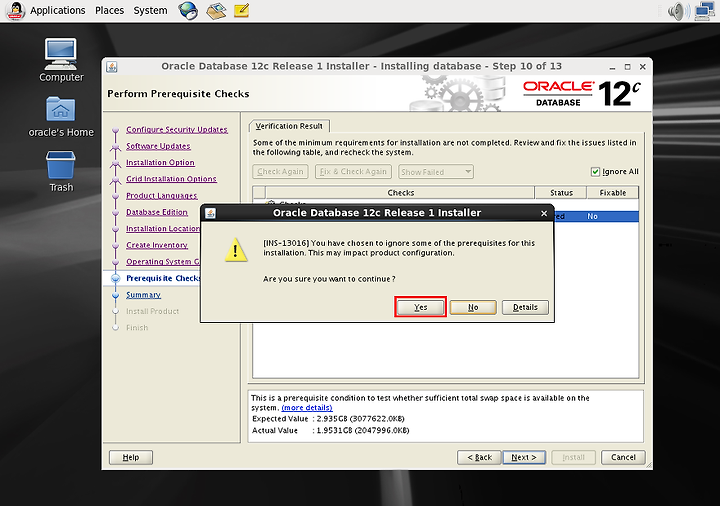Toggle the Ignore All checkbox
The width and height of the screenshot is (720, 506).
[595, 172]
